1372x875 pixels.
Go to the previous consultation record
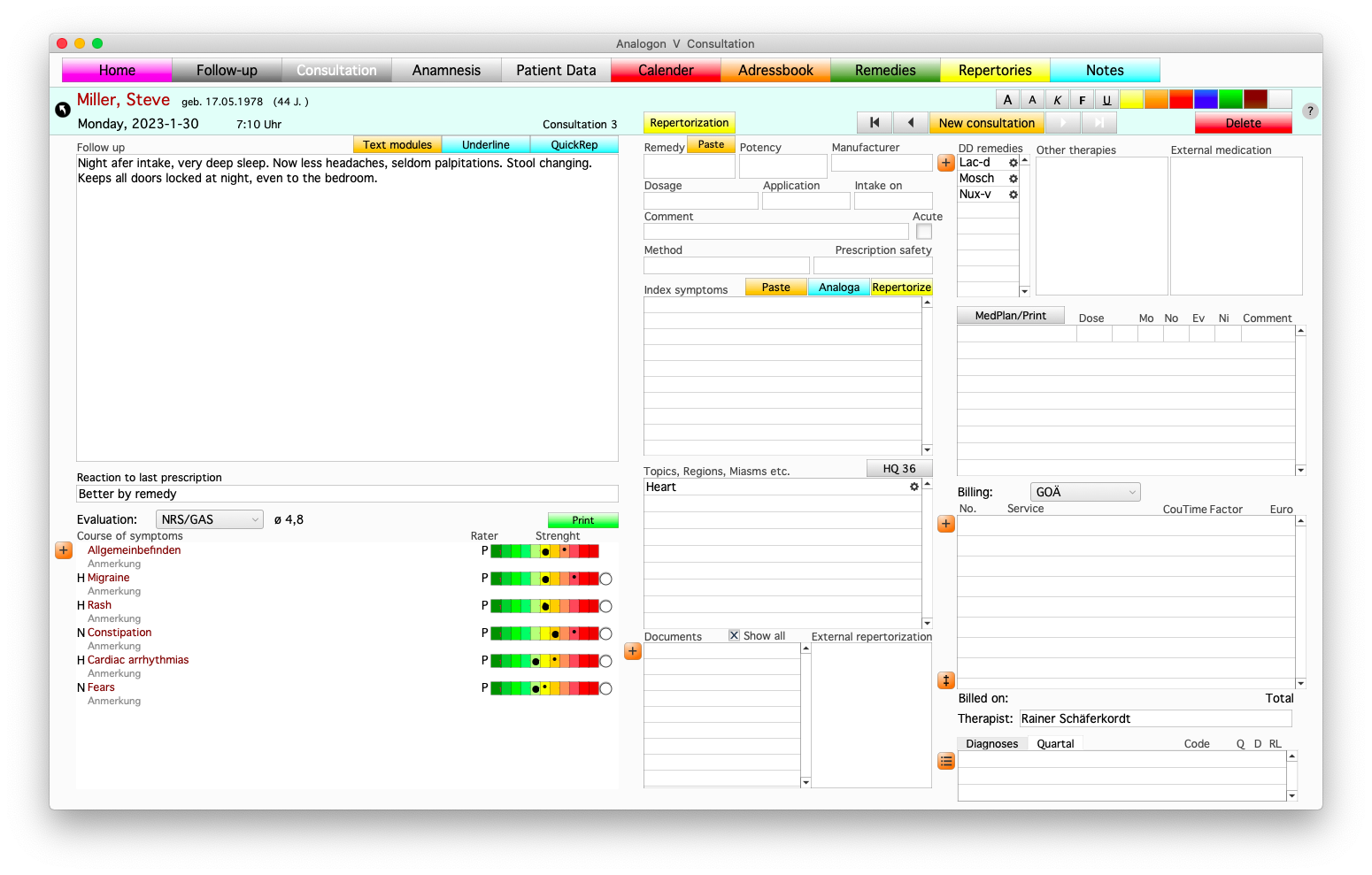click(x=911, y=123)
